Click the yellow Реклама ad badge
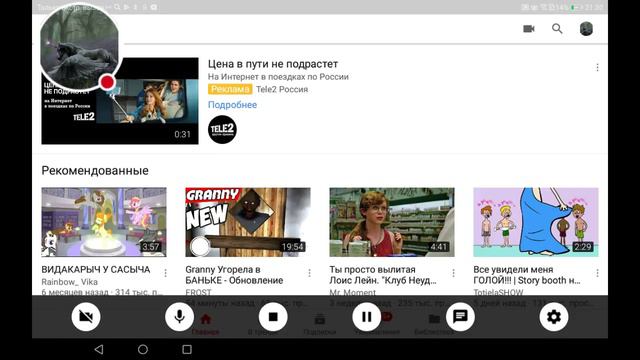Viewport: 640px width, 360px height. tap(230, 89)
